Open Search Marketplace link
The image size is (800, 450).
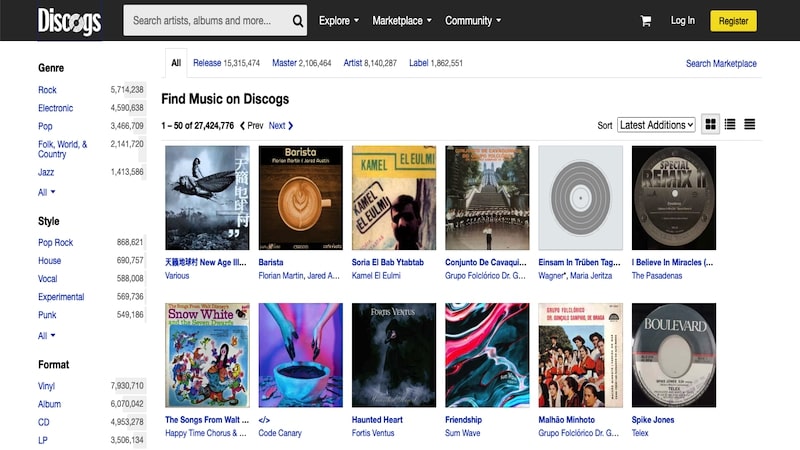pos(721,63)
